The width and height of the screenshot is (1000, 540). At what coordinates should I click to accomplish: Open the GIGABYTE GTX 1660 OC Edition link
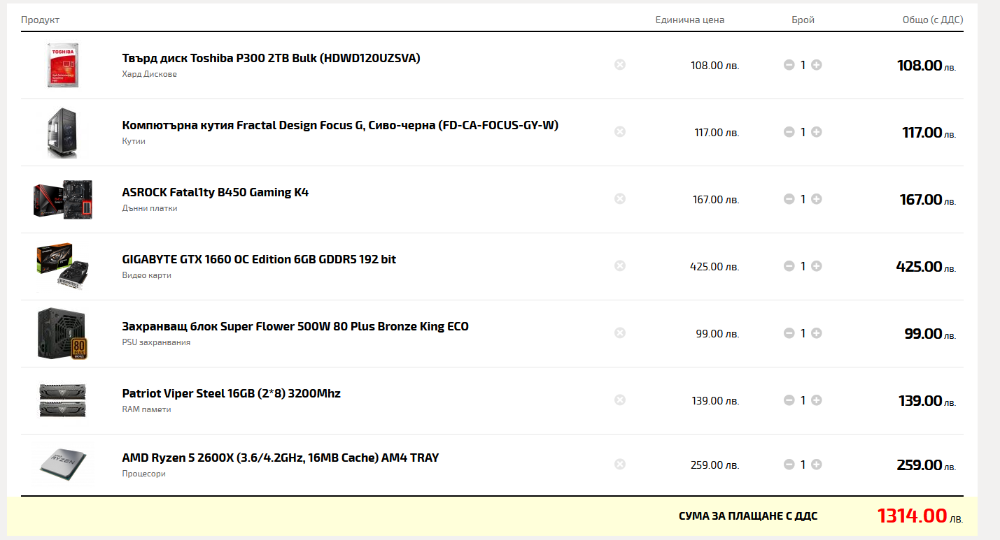point(259,259)
